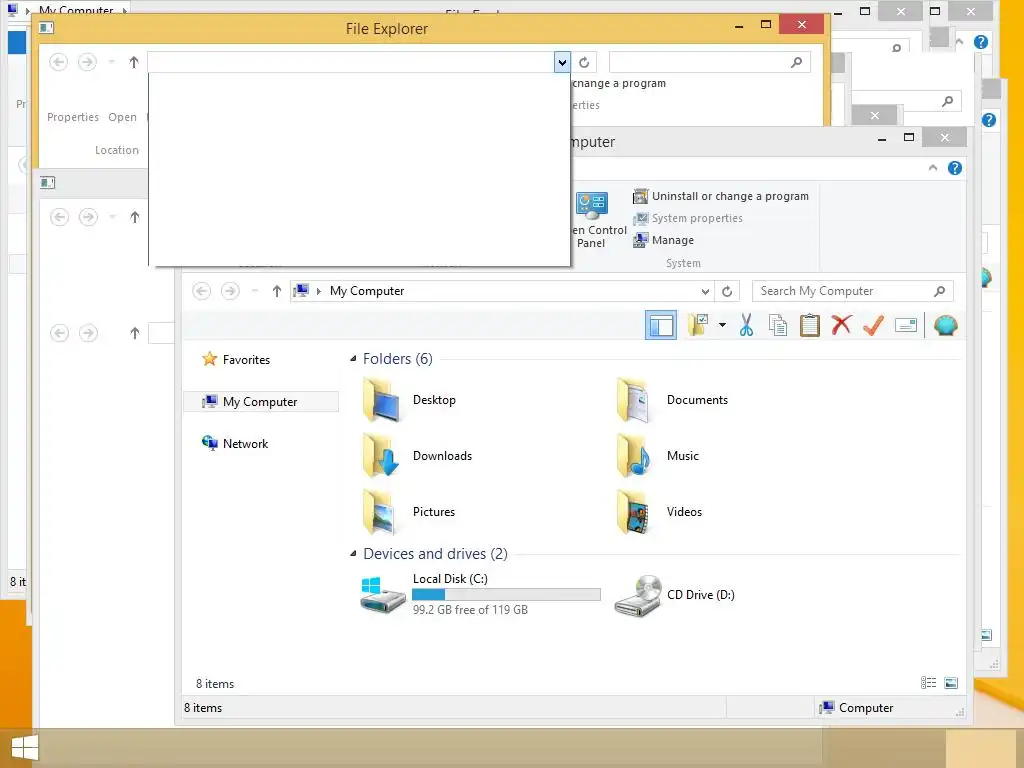
Task: Open the folder options toolbar icon
Action: 697,325
